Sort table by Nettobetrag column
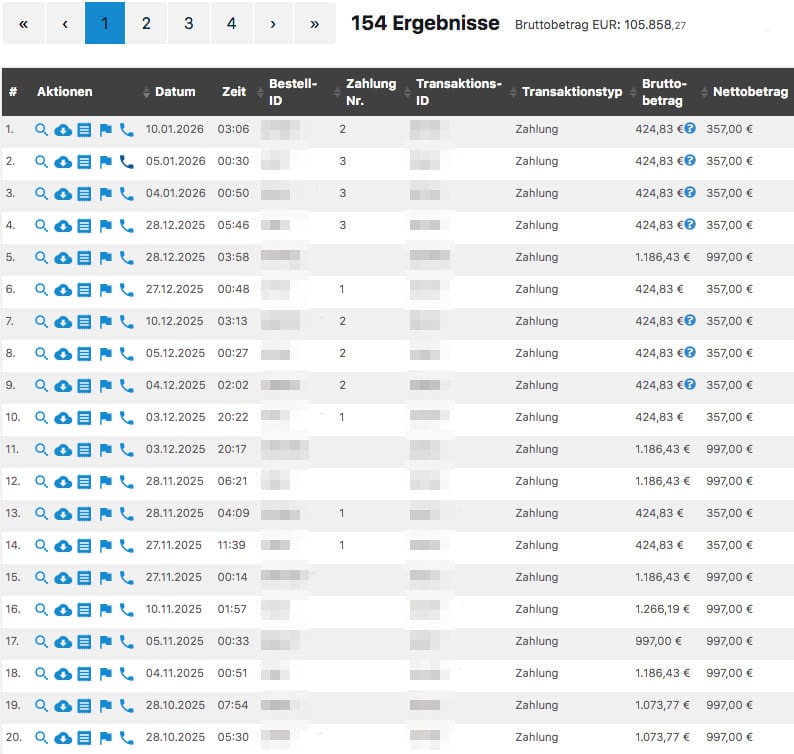Viewport: 794px width, 754px height. [x=744, y=92]
